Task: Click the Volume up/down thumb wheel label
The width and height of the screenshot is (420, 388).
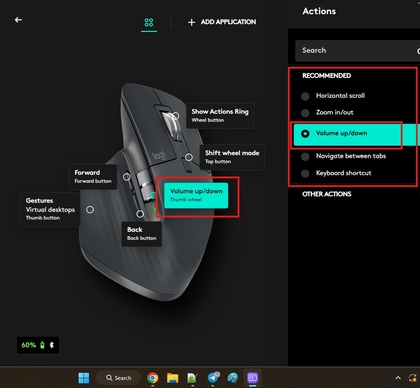Action: [196, 195]
